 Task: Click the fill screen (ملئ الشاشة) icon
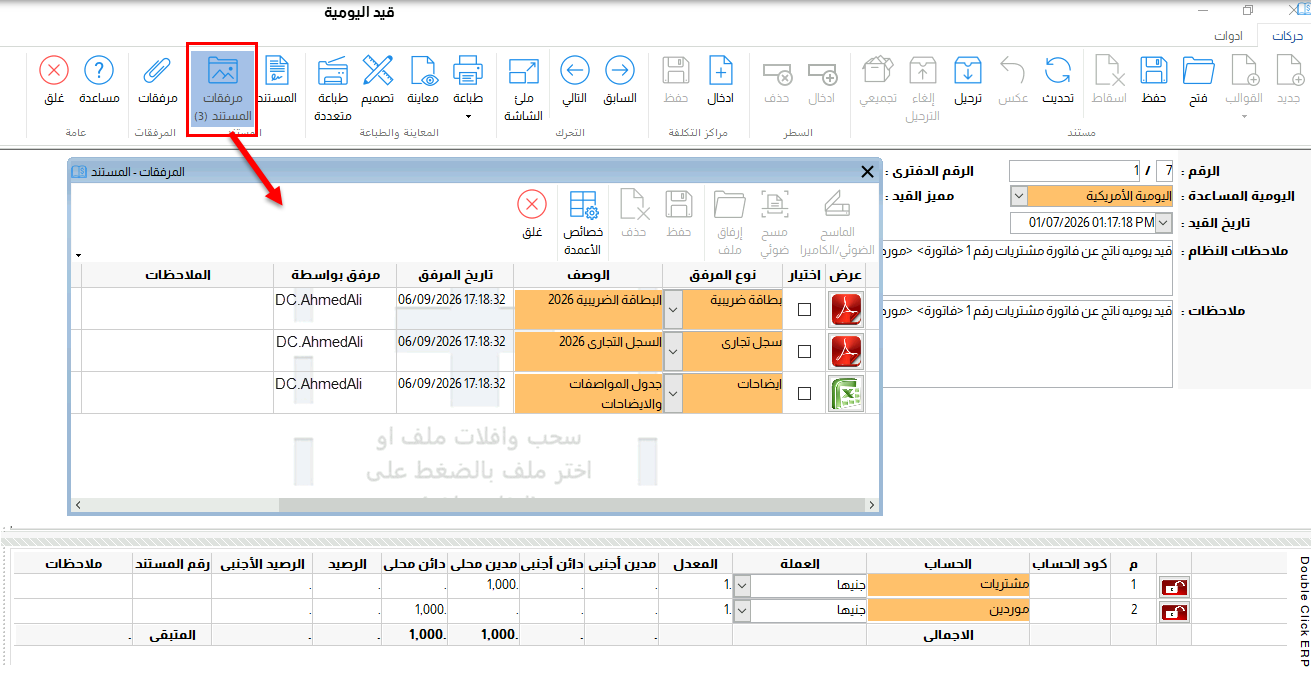pos(523,88)
